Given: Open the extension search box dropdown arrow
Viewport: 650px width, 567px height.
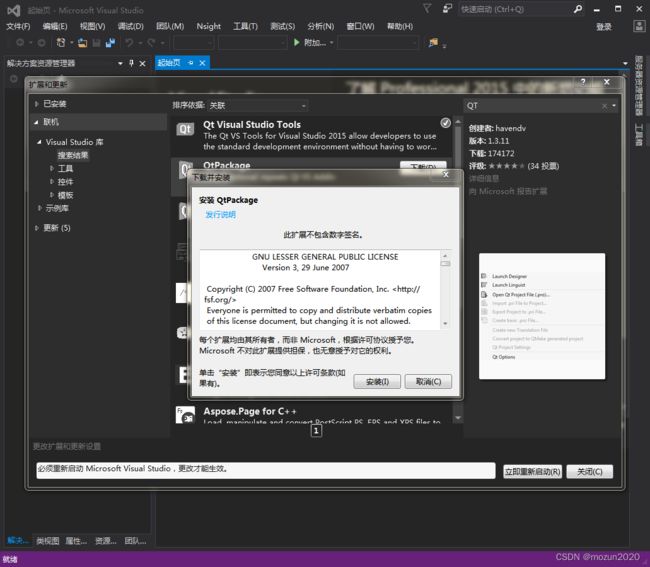Looking at the screenshot, I should pyautogui.click(x=614, y=106).
